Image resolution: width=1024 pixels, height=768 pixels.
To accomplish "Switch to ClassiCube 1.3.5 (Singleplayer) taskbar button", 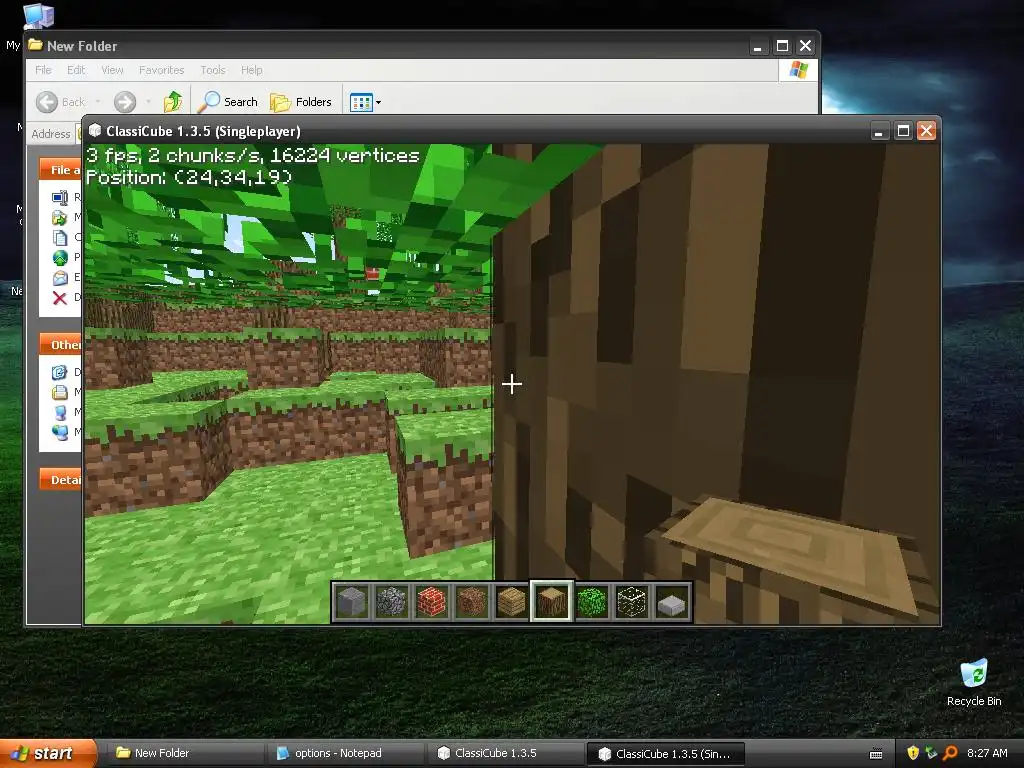I will 666,753.
